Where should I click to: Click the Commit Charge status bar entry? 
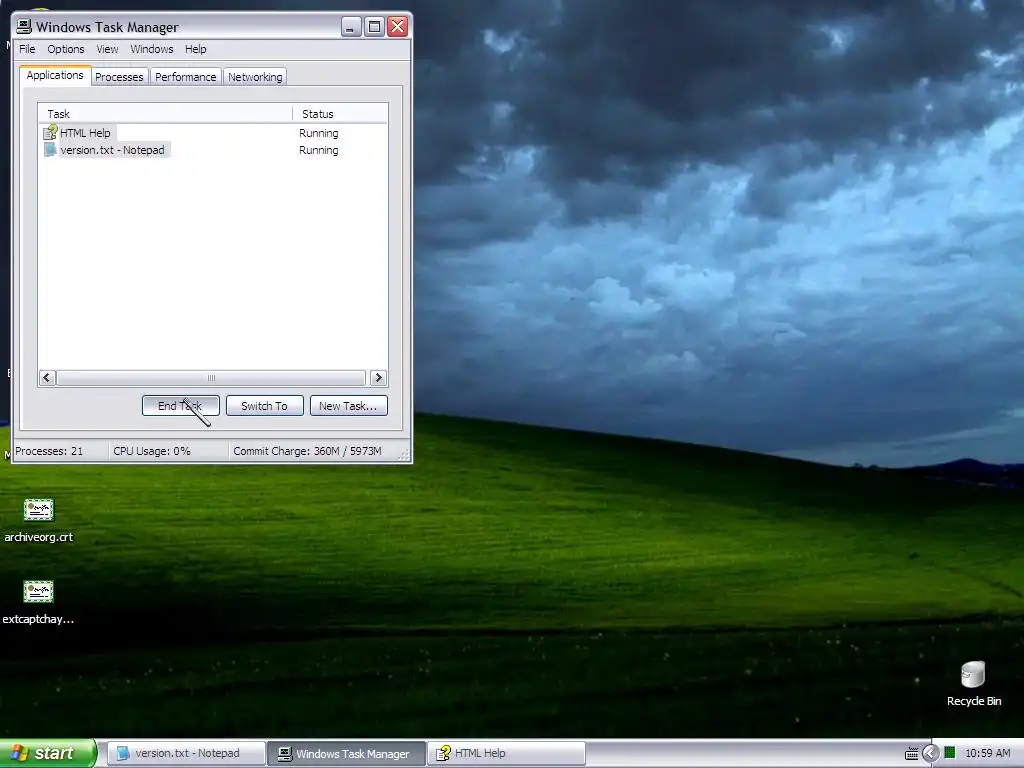(x=307, y=451)
